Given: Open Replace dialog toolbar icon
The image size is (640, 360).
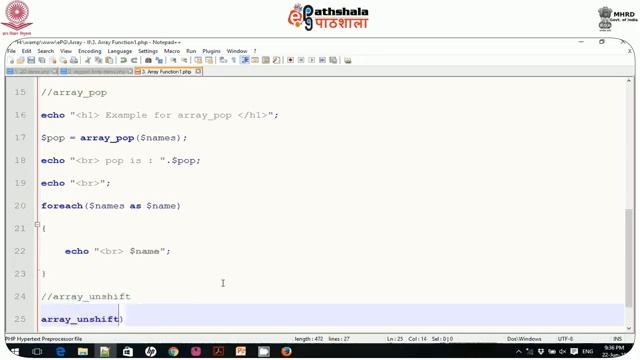Looking at the screenshot, I should [x=159, y=60].
